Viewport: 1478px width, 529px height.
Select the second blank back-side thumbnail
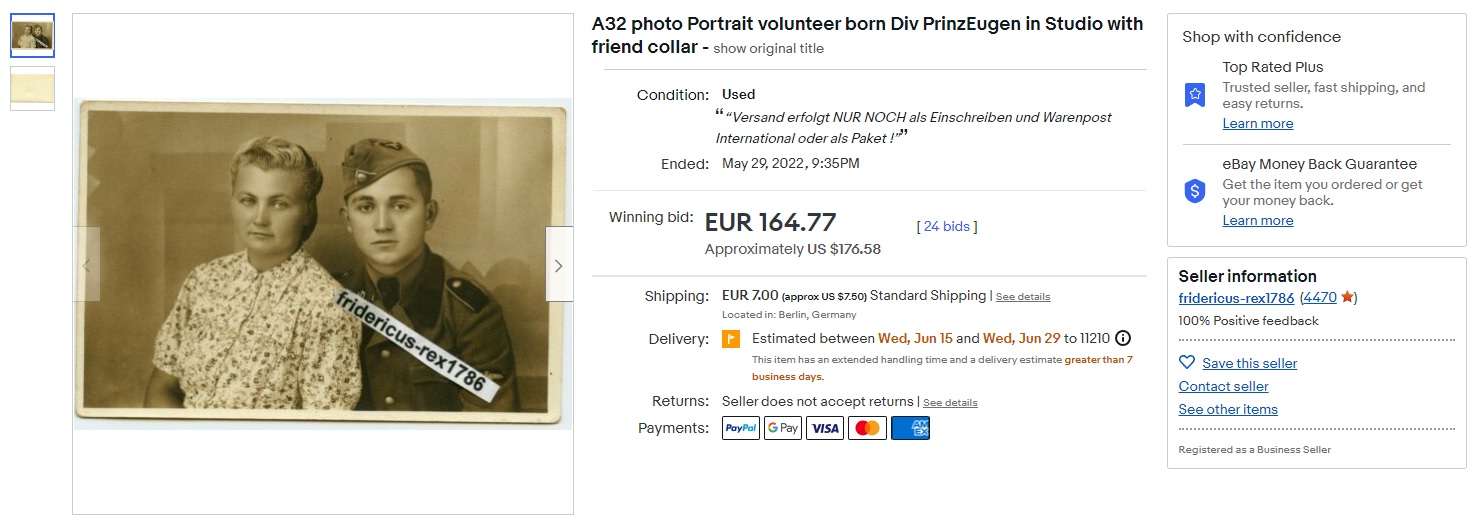pos(33,88)
